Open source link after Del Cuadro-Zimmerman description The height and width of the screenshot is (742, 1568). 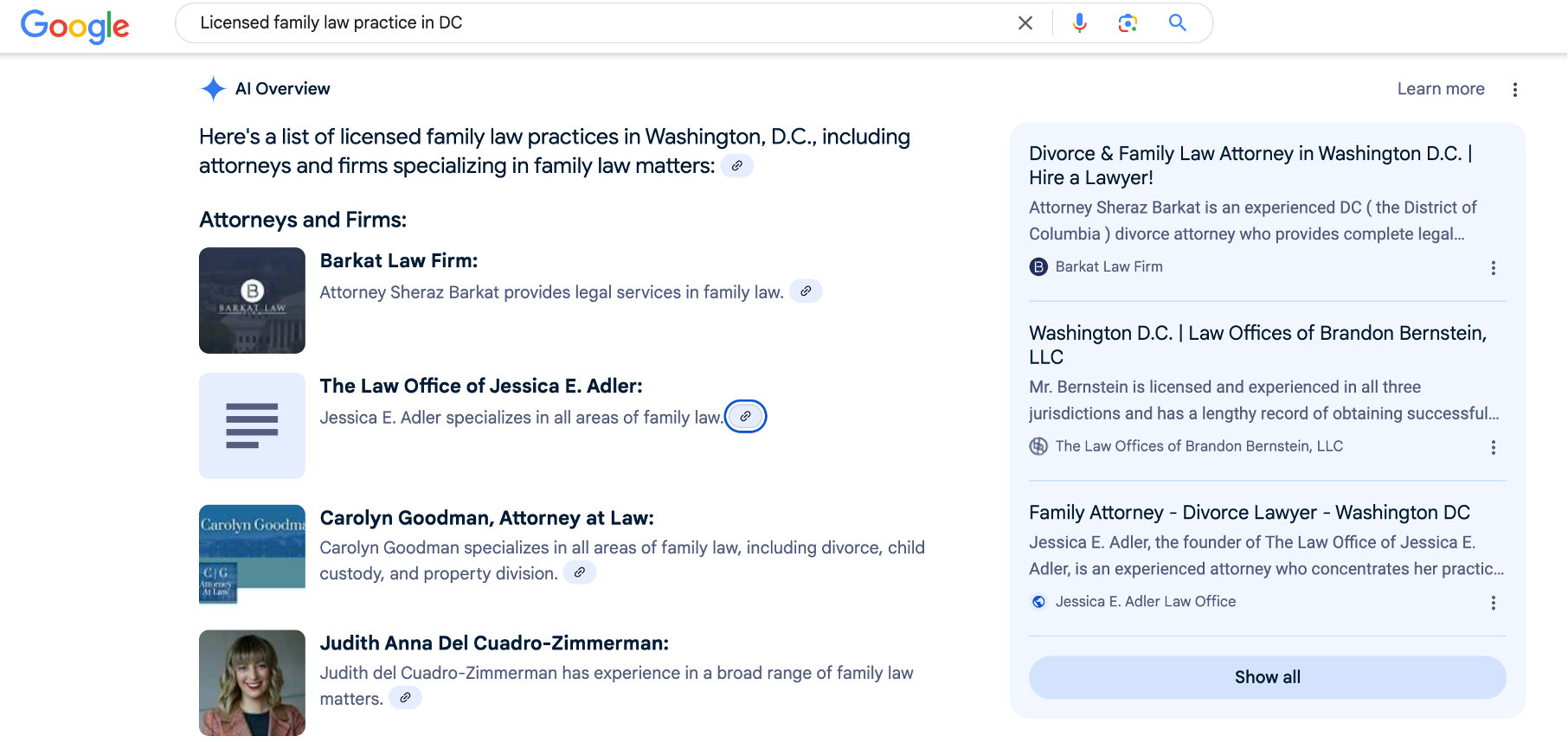405,698
